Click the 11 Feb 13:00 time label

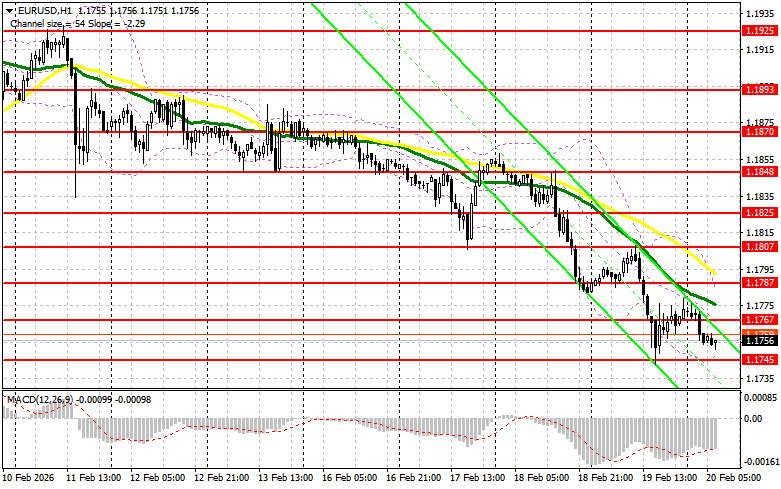tap(94, 478)
